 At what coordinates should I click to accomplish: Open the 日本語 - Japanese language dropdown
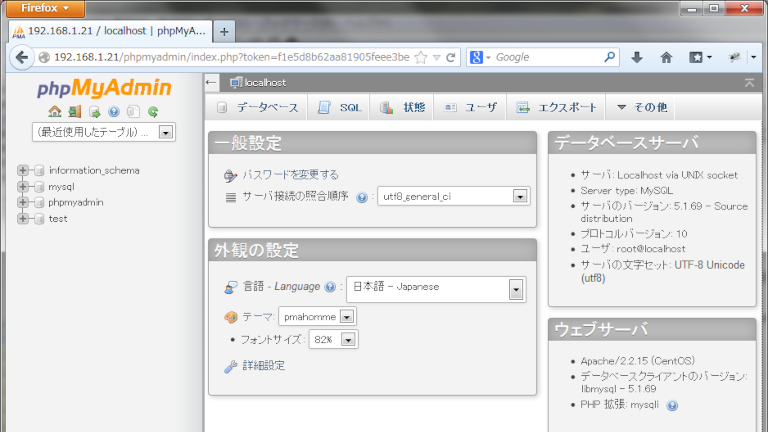pos(436,289)
